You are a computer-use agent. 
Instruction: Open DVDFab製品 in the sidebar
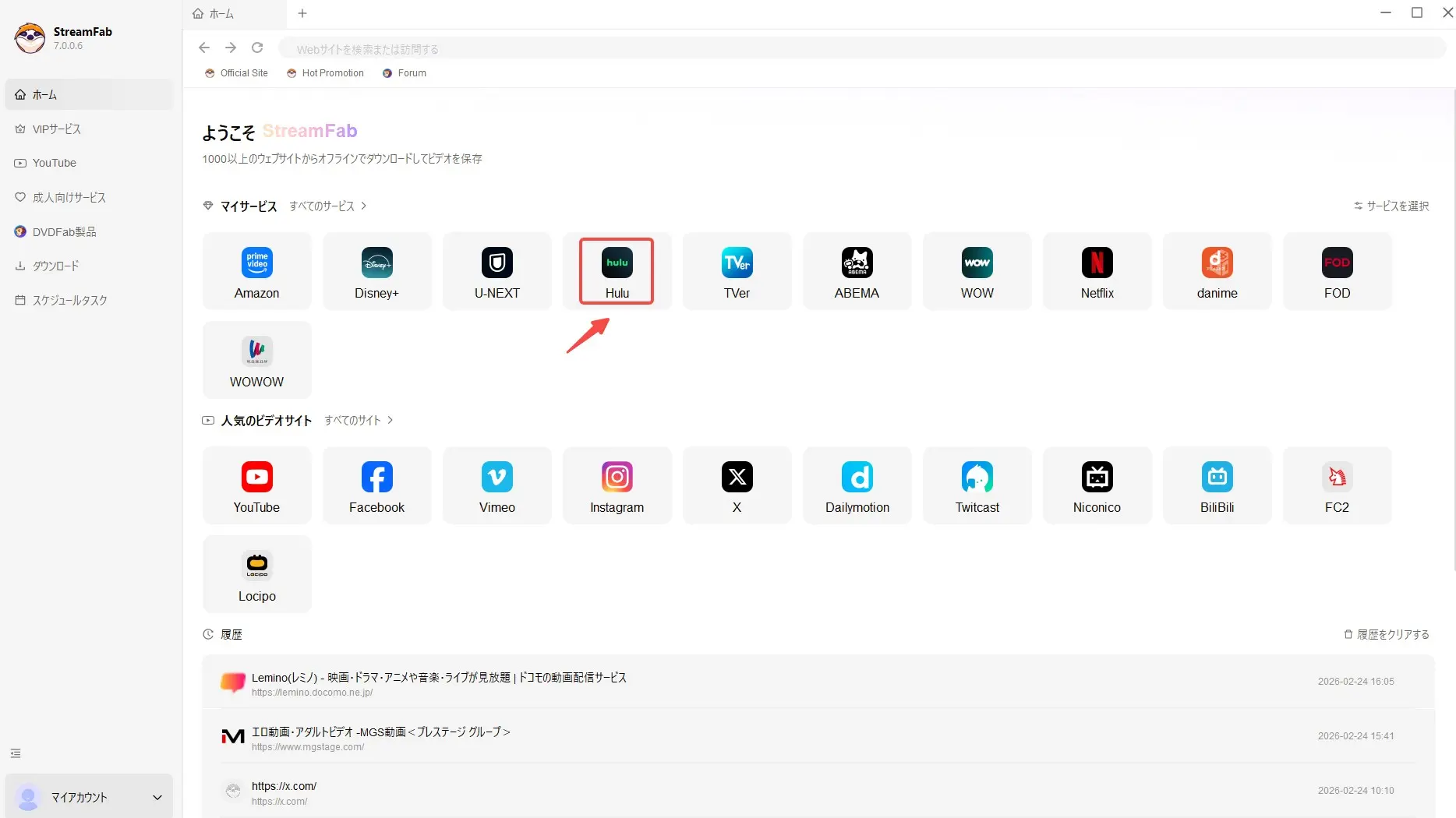tap(89, 231)
